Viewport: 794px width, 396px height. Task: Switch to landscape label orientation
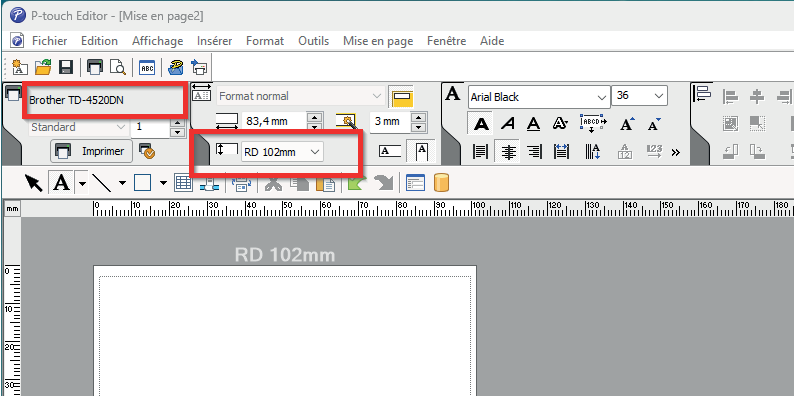[390, 151]
